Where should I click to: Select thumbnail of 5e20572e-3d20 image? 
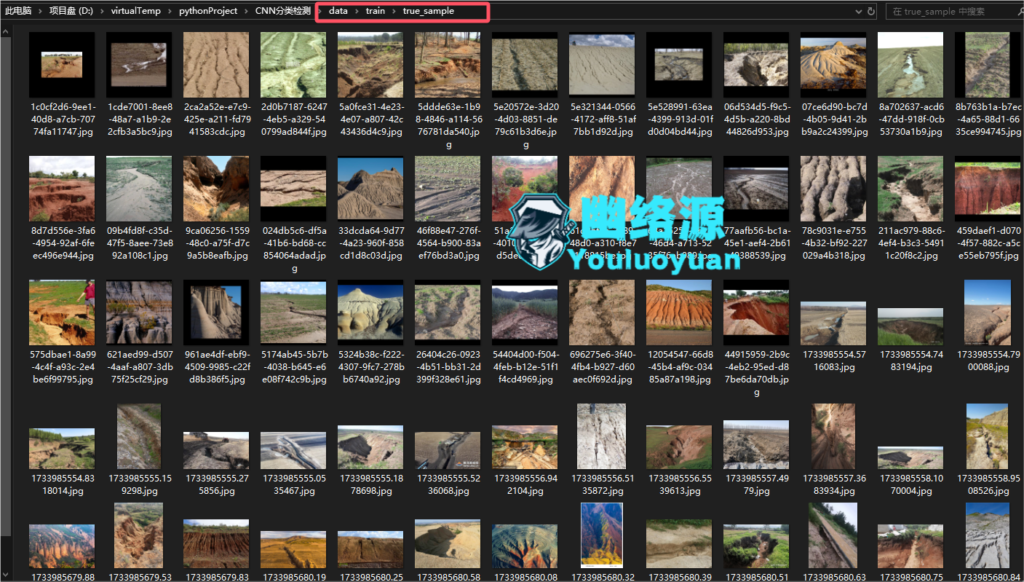(524, 65)
